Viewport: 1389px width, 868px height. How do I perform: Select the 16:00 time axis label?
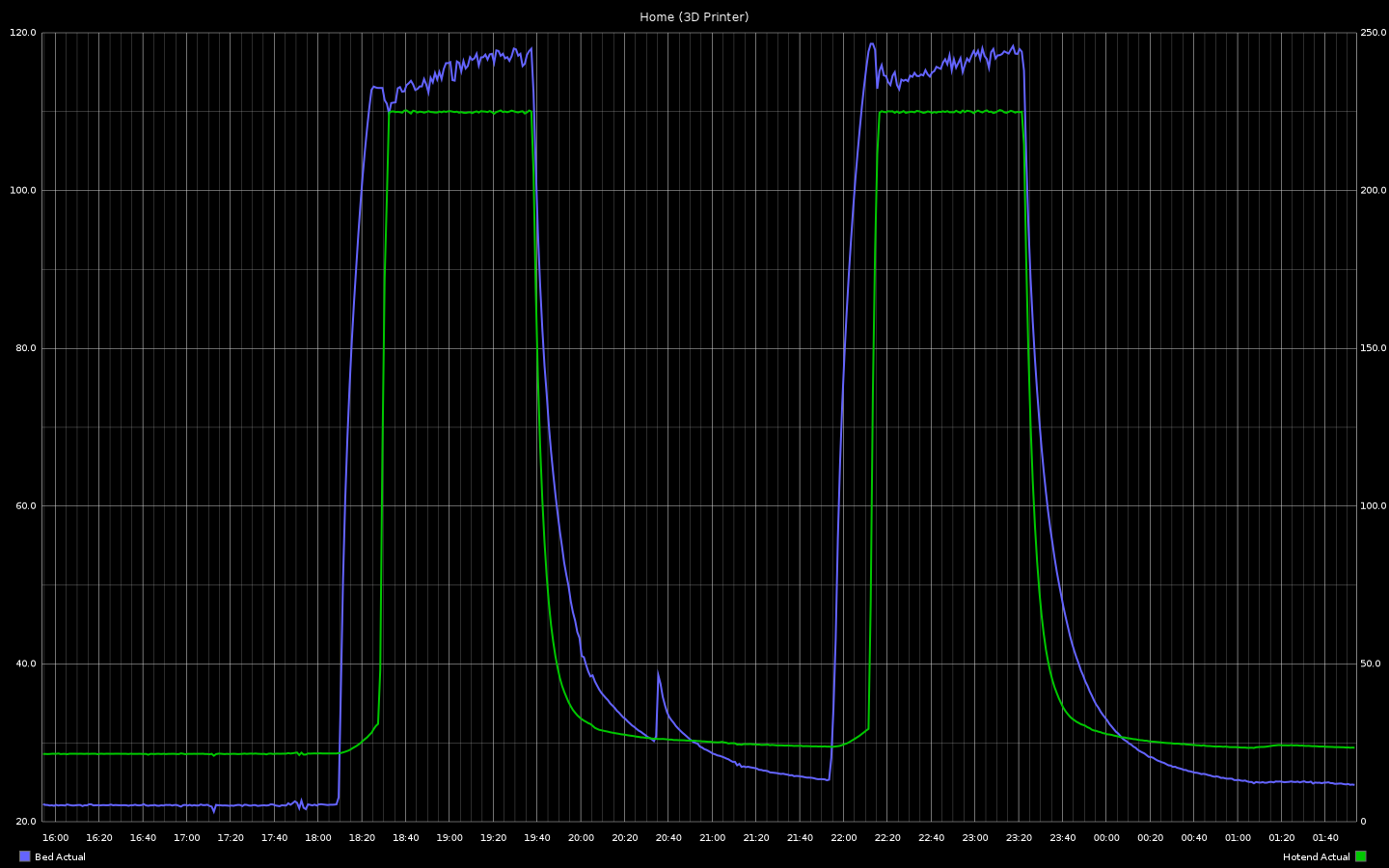point(56,838)
